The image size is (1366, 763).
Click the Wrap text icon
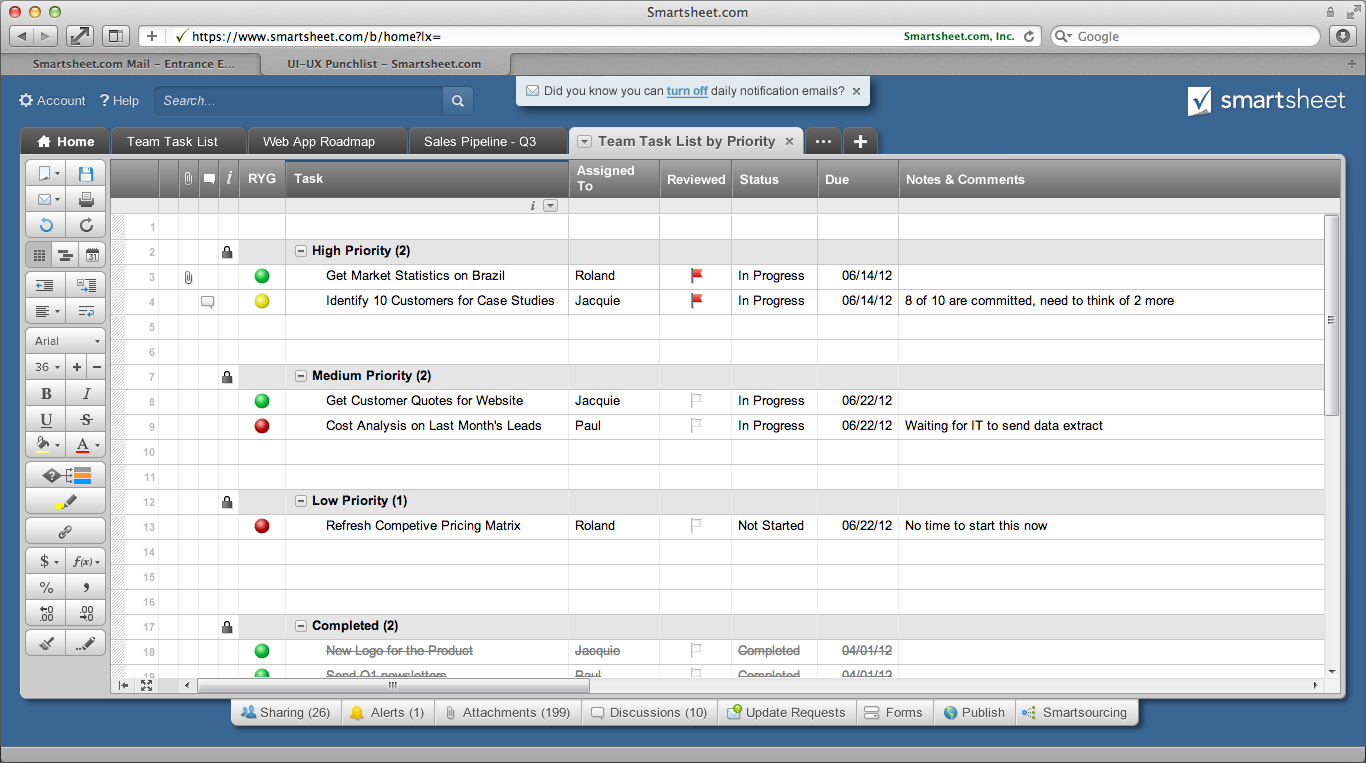[x=86, y=311]
